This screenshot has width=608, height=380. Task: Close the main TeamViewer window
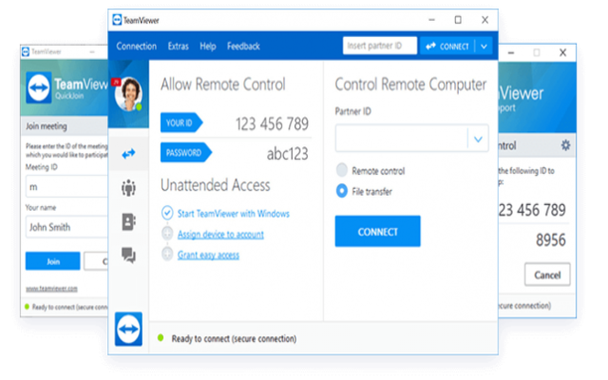click(485, 20)
